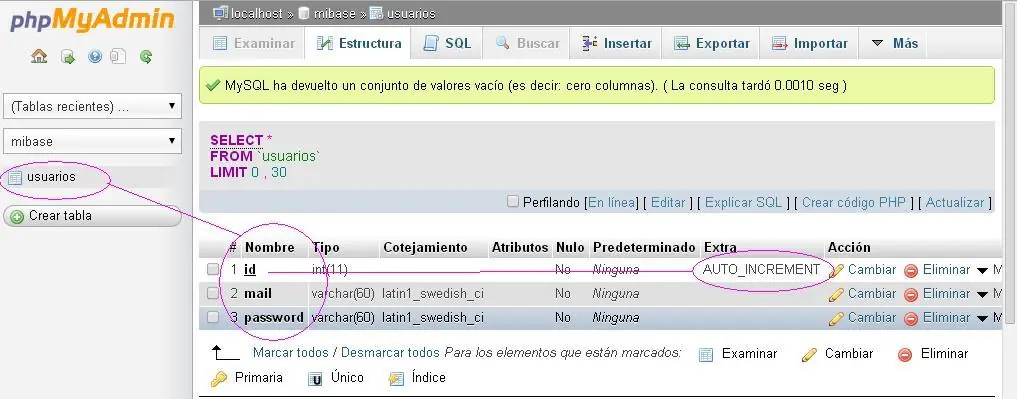Click the int(11) type cell

[x=329, y=270]
